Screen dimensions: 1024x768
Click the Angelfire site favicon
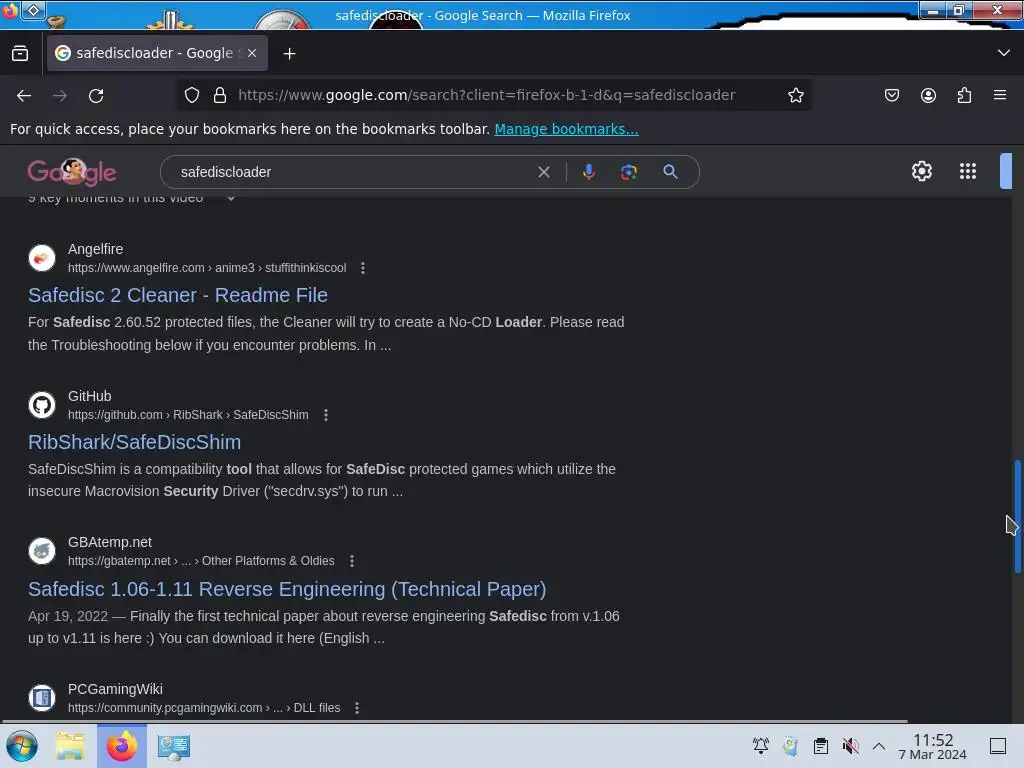(x=42, y=258)
